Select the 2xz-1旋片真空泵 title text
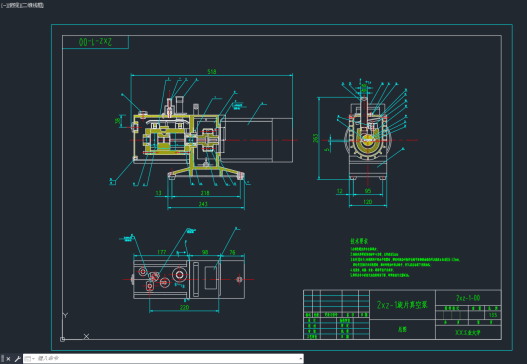 [402, 305]
